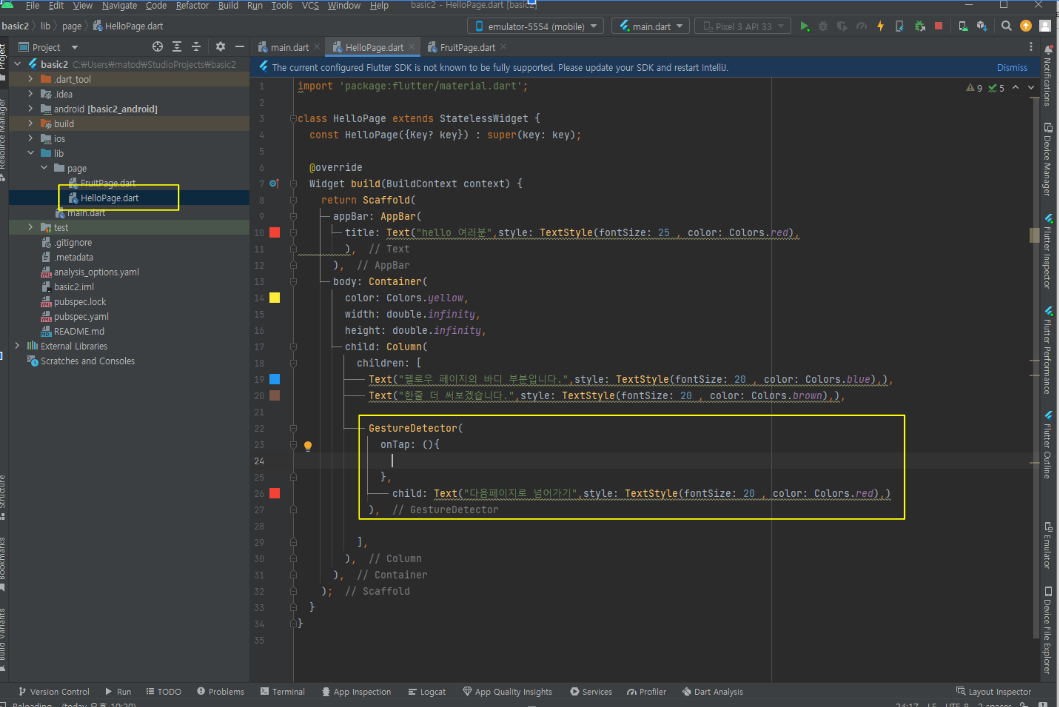Image resolution: width=1059 pixels, height=707 pixels.
Task: Expand the android [basic2_android] folder
Action: pos(30,109)
